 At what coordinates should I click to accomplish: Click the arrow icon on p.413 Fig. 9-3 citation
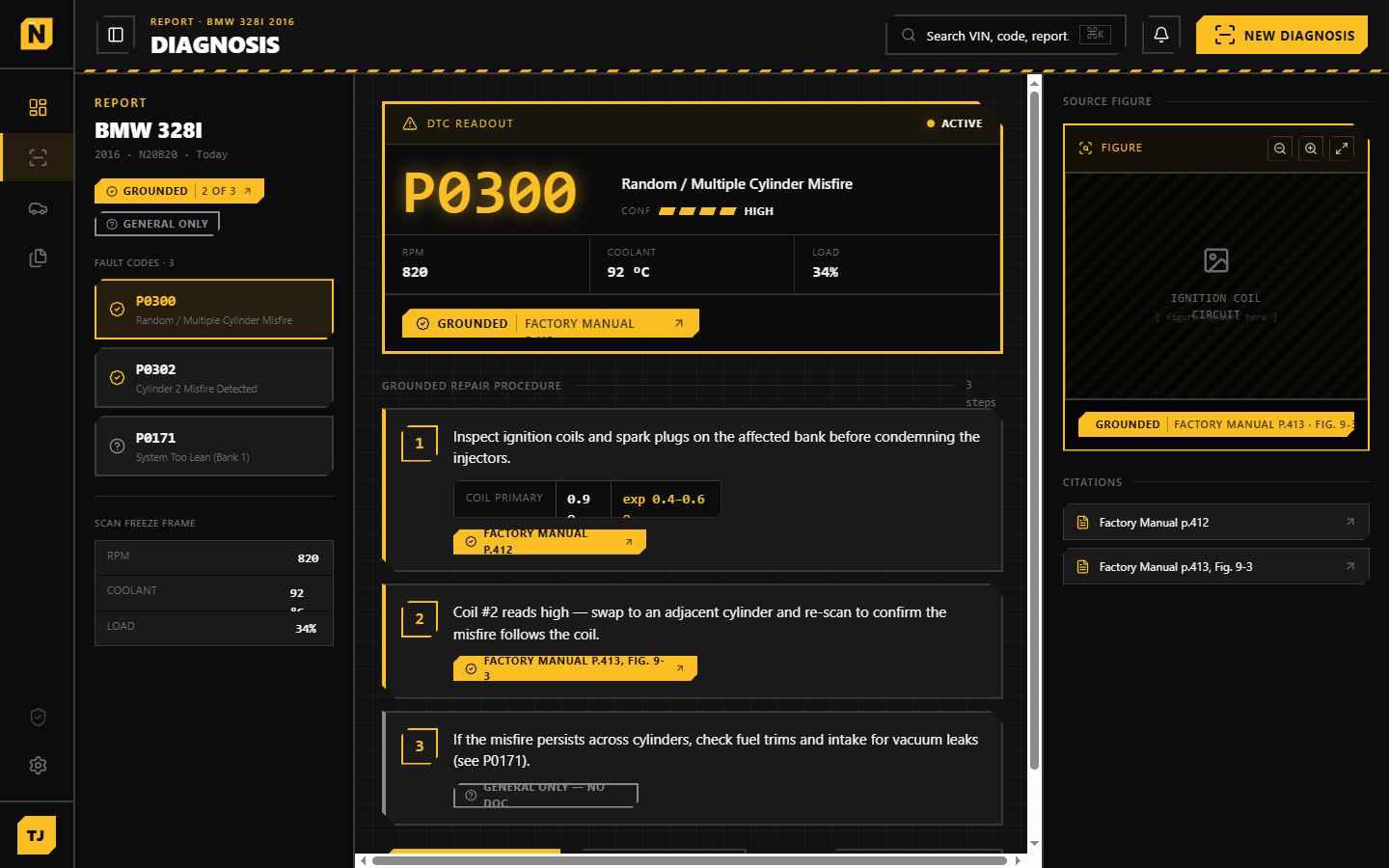(x=1350, y=566)
